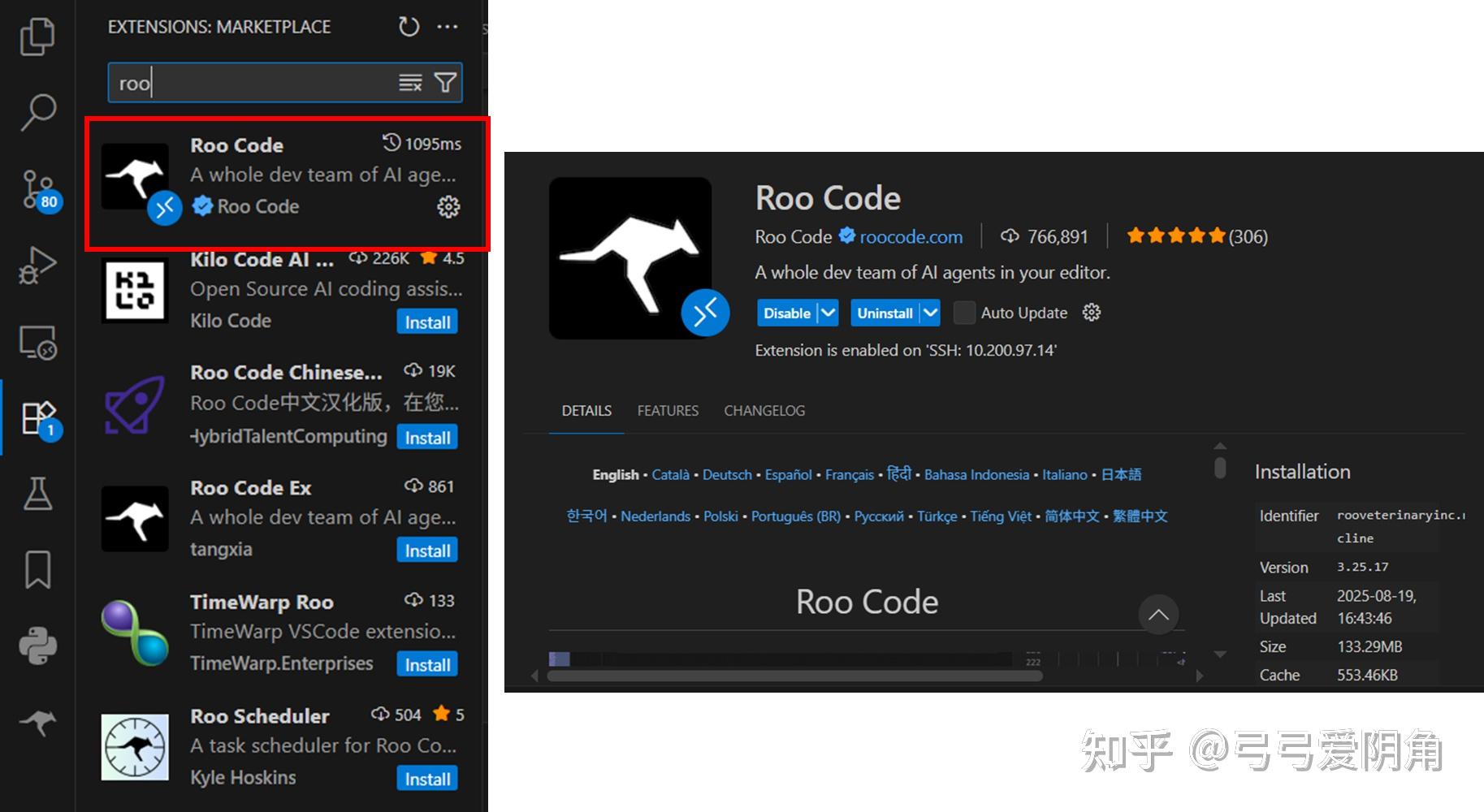Open the Türkçe readme translation
1484x812 pixels.
(x=937, y=516)
